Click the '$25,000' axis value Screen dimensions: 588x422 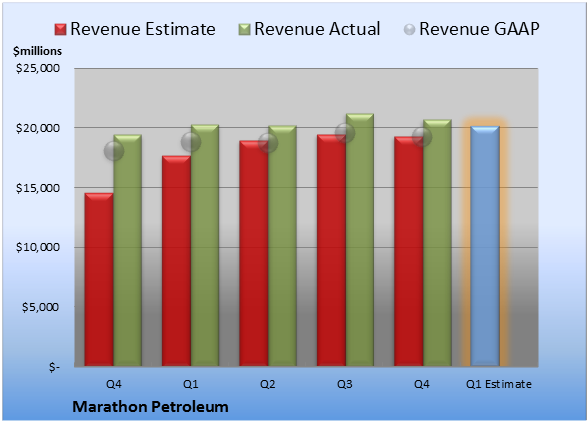[38, 68]
